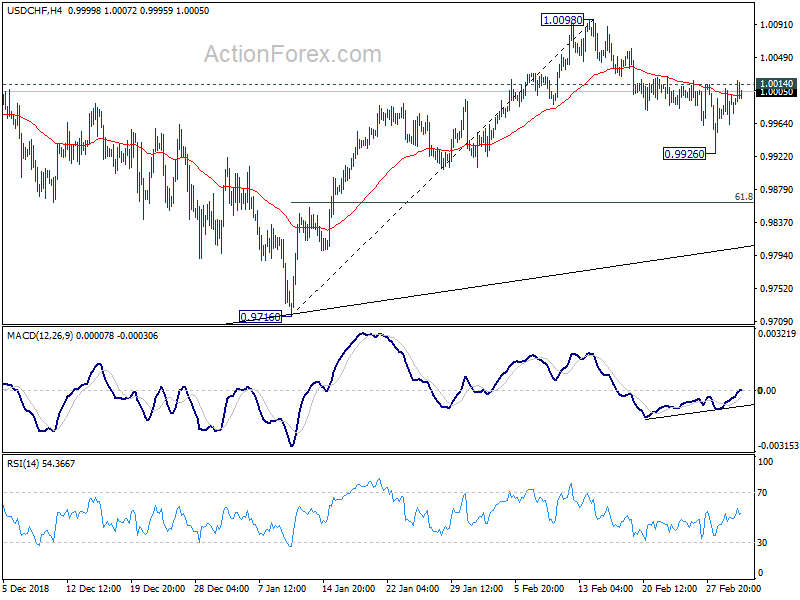Click the 7 Jan 12:00 date label
Image resolution: width=800 pixels, height=600 pixels.
tap(282, 589)
